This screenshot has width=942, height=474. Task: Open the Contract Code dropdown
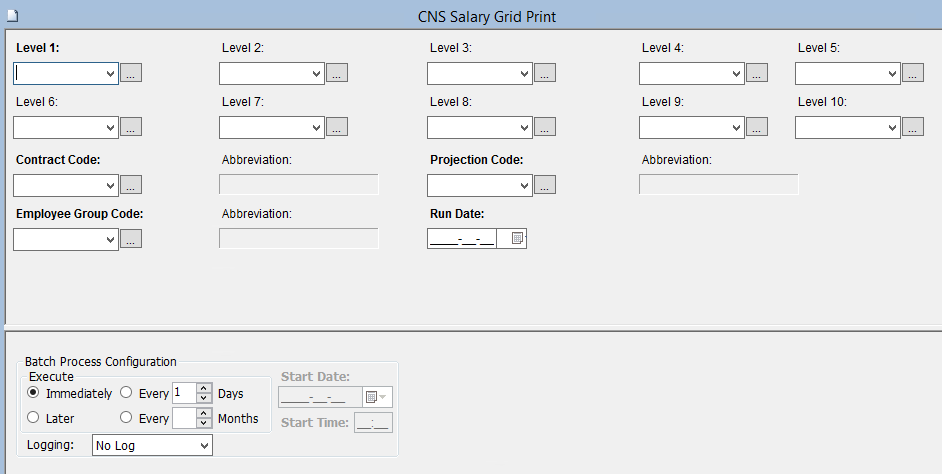[x=110, y=185]
